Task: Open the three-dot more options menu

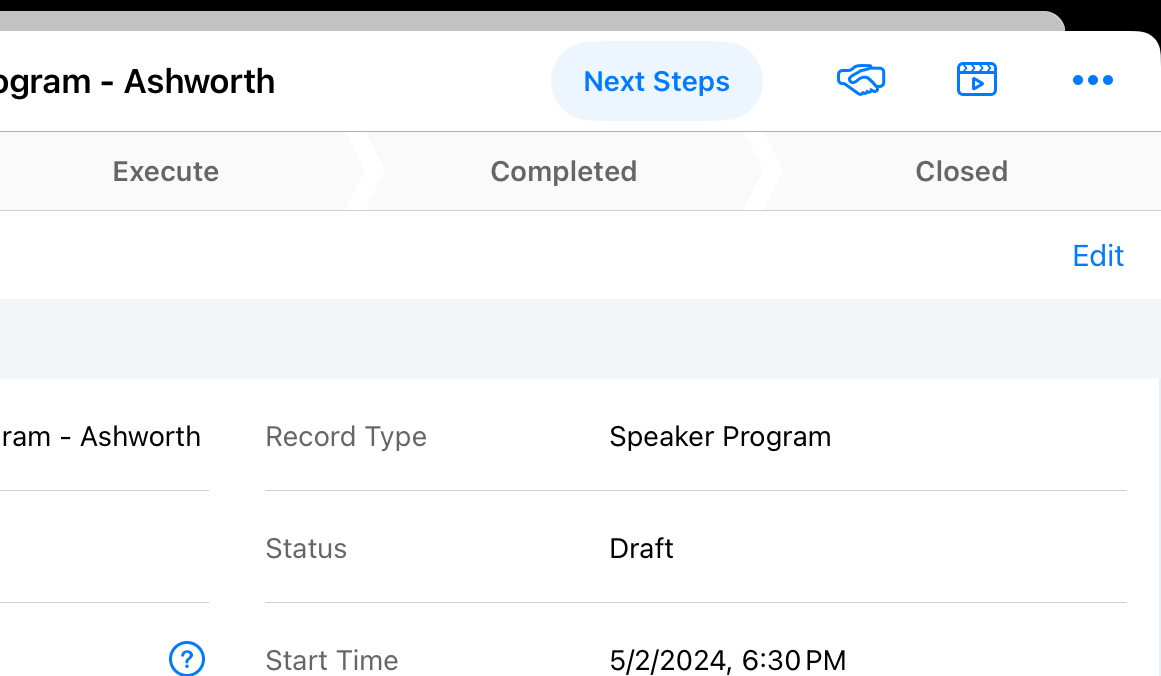Action: point(1092,81)
